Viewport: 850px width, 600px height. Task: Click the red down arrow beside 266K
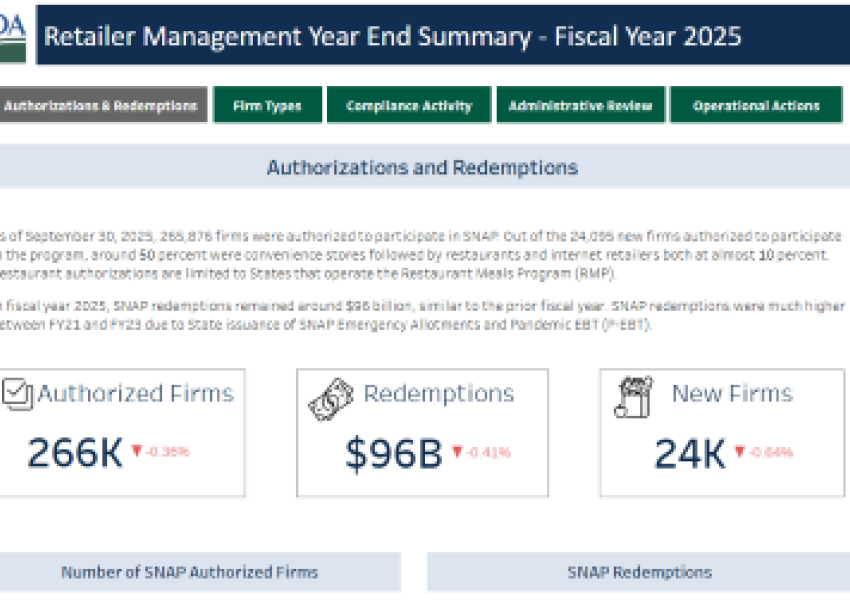click(137, 450)
